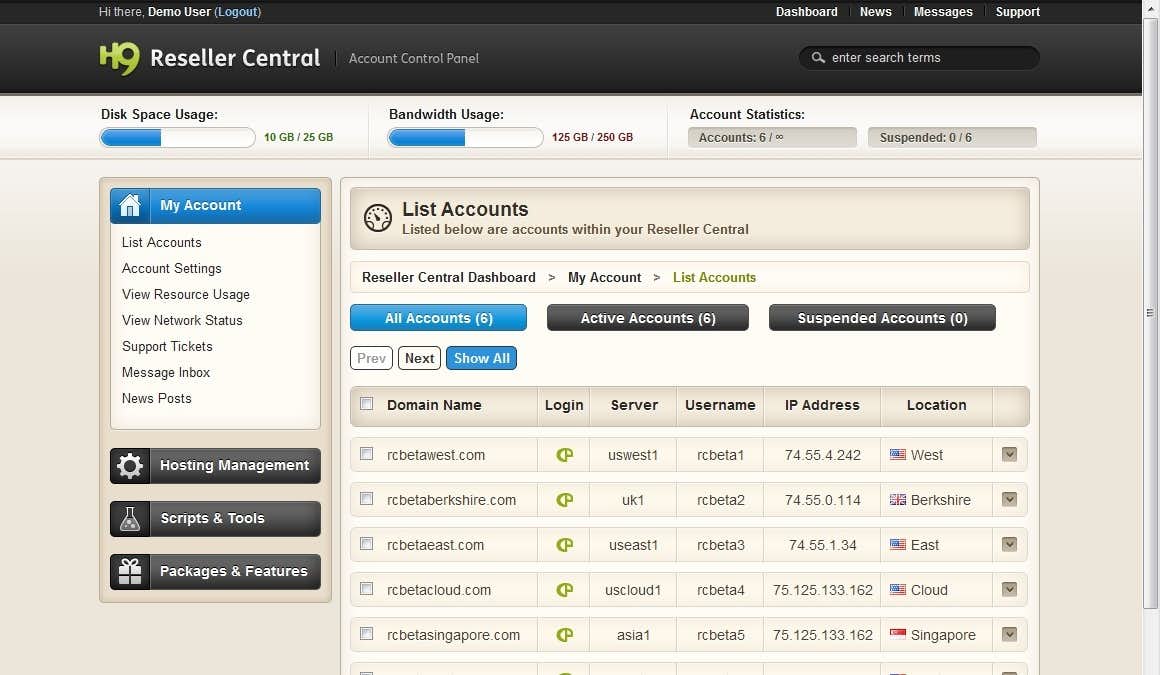Viewport: 1160px width, 675px height.
Task: Open the row dropdown for rcbetaberkshire.com
Action: pyautogui.click(x=1009, y=499)
